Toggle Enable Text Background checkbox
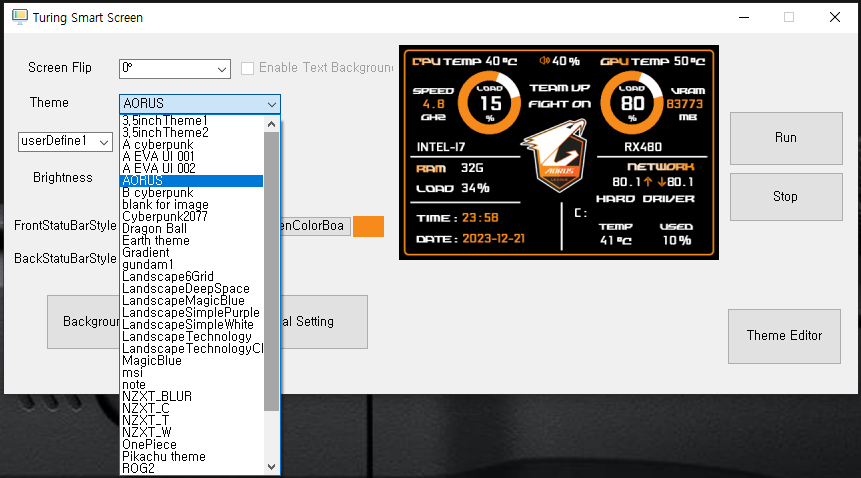This screenshot has width=861, height=478. click(x=248, y=68)
